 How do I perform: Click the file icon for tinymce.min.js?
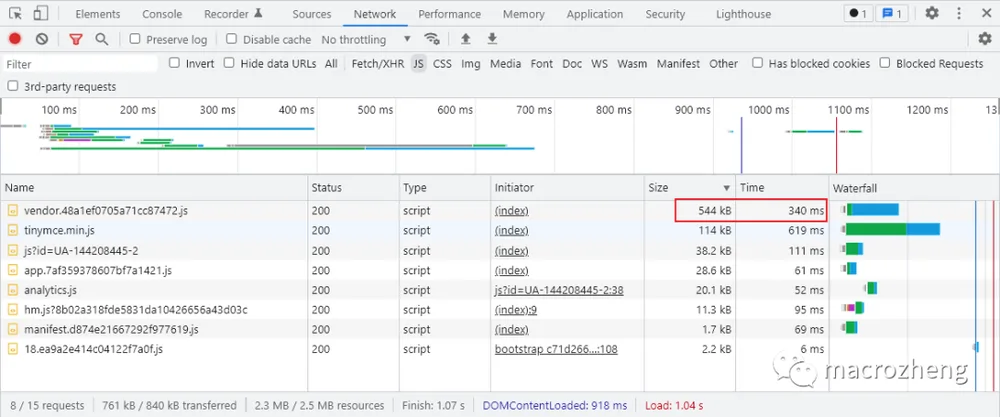(13, 230)
